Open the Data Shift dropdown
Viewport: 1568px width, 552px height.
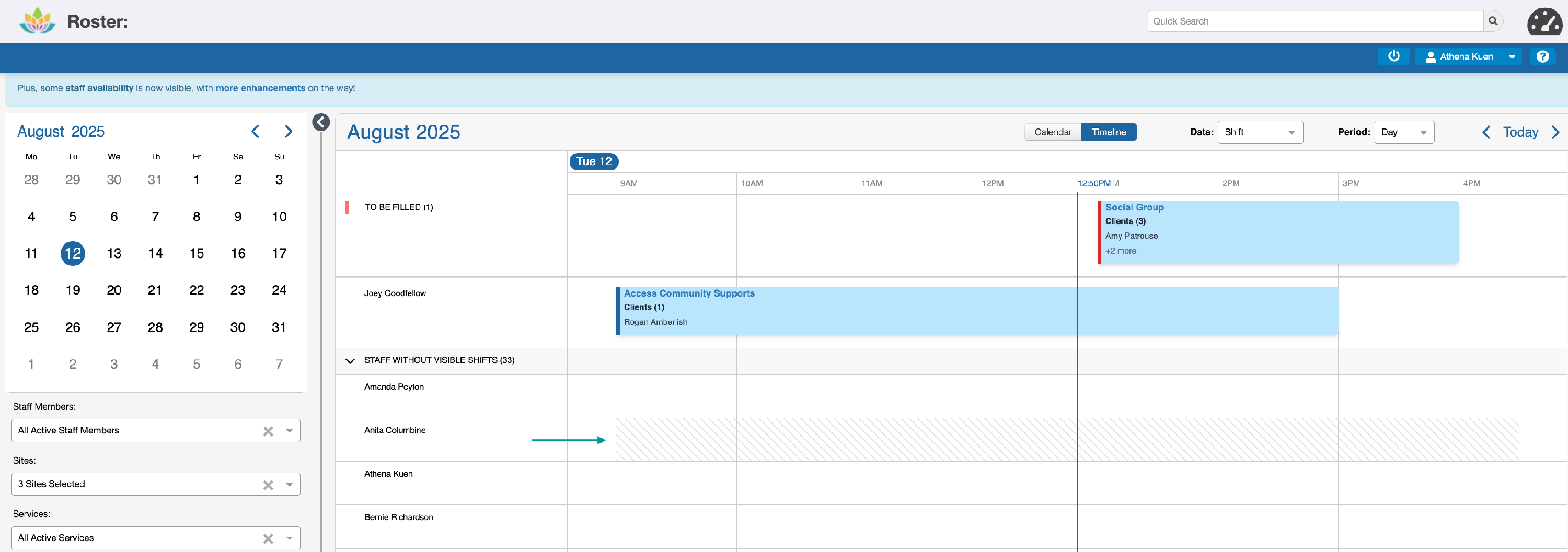point(1260,132)
